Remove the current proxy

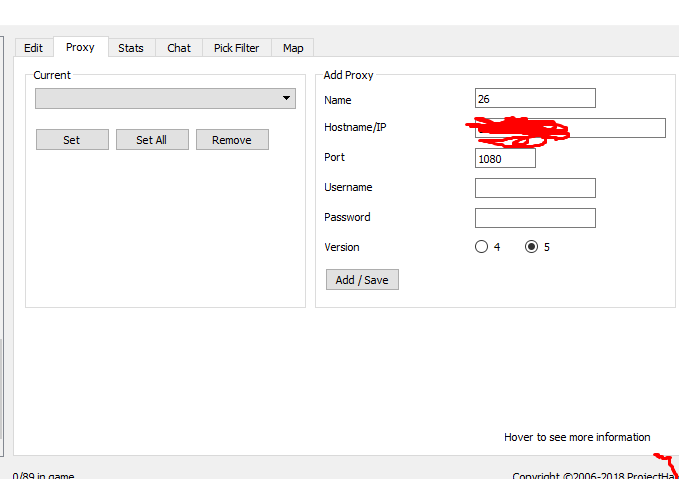(232, 140)
